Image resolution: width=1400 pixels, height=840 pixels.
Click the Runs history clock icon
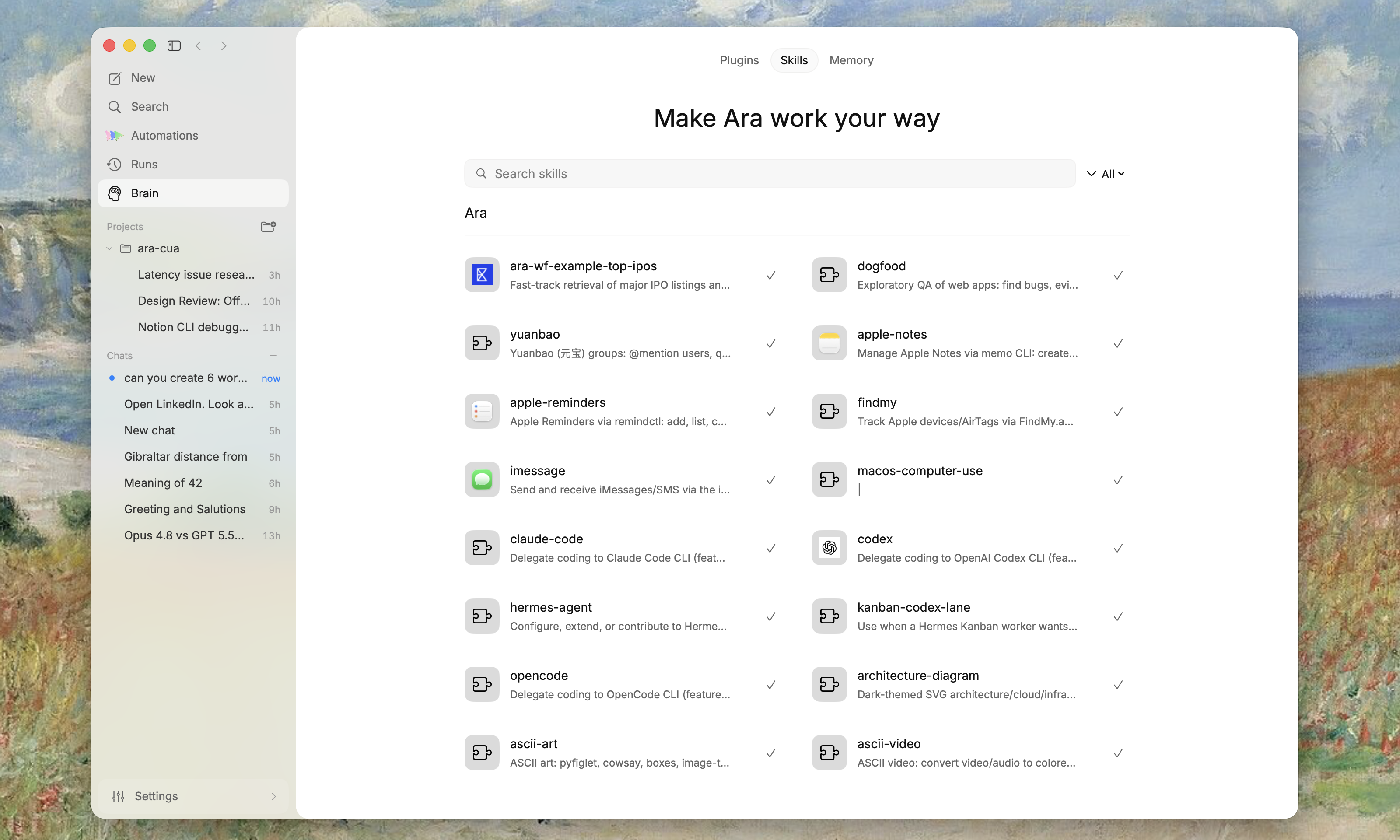(x=115, y=164)
